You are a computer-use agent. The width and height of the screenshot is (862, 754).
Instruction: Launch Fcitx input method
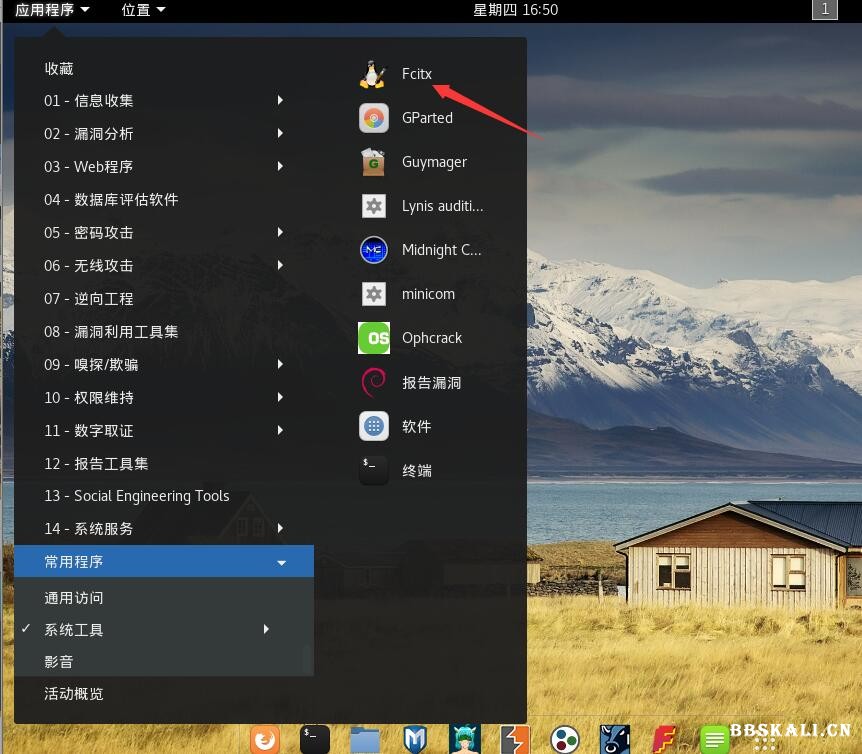click(416, 73)
